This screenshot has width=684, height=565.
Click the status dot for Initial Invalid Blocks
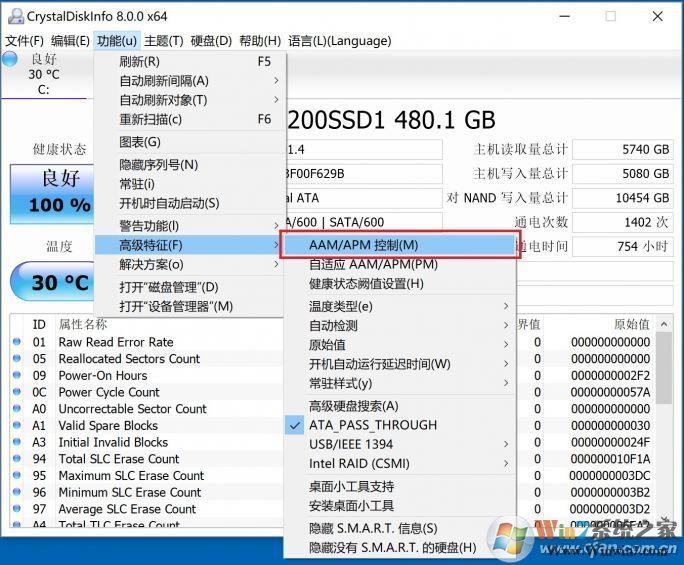pyautogui.click(x=17, y=442)
